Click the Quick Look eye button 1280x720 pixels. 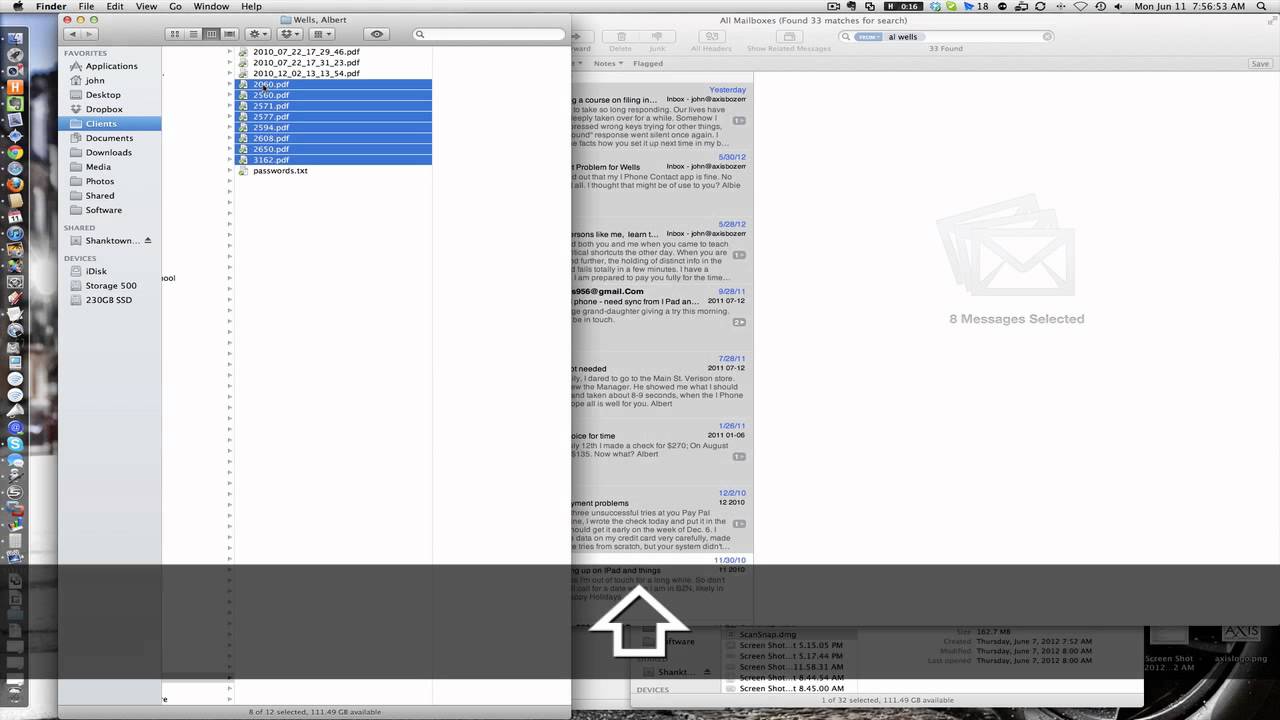point(377,34)
